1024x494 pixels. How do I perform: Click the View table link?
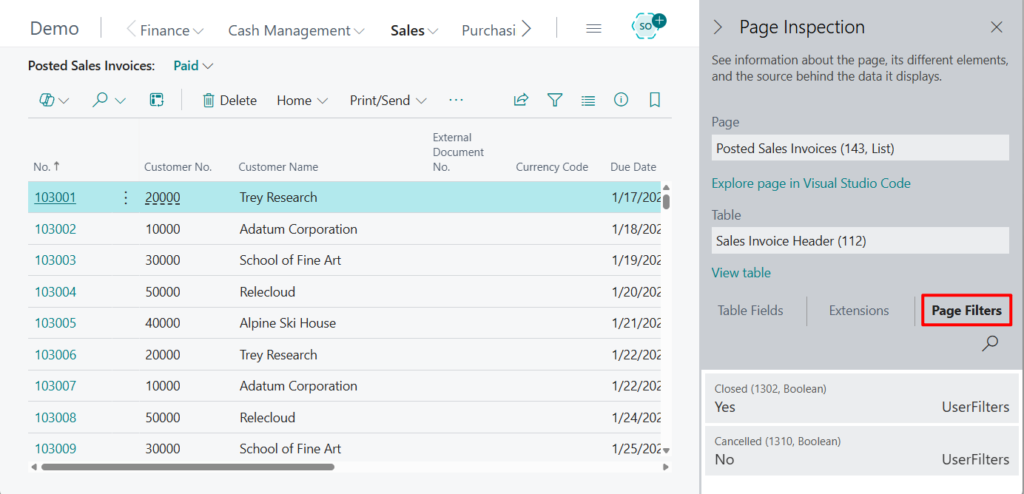(741, 272)
